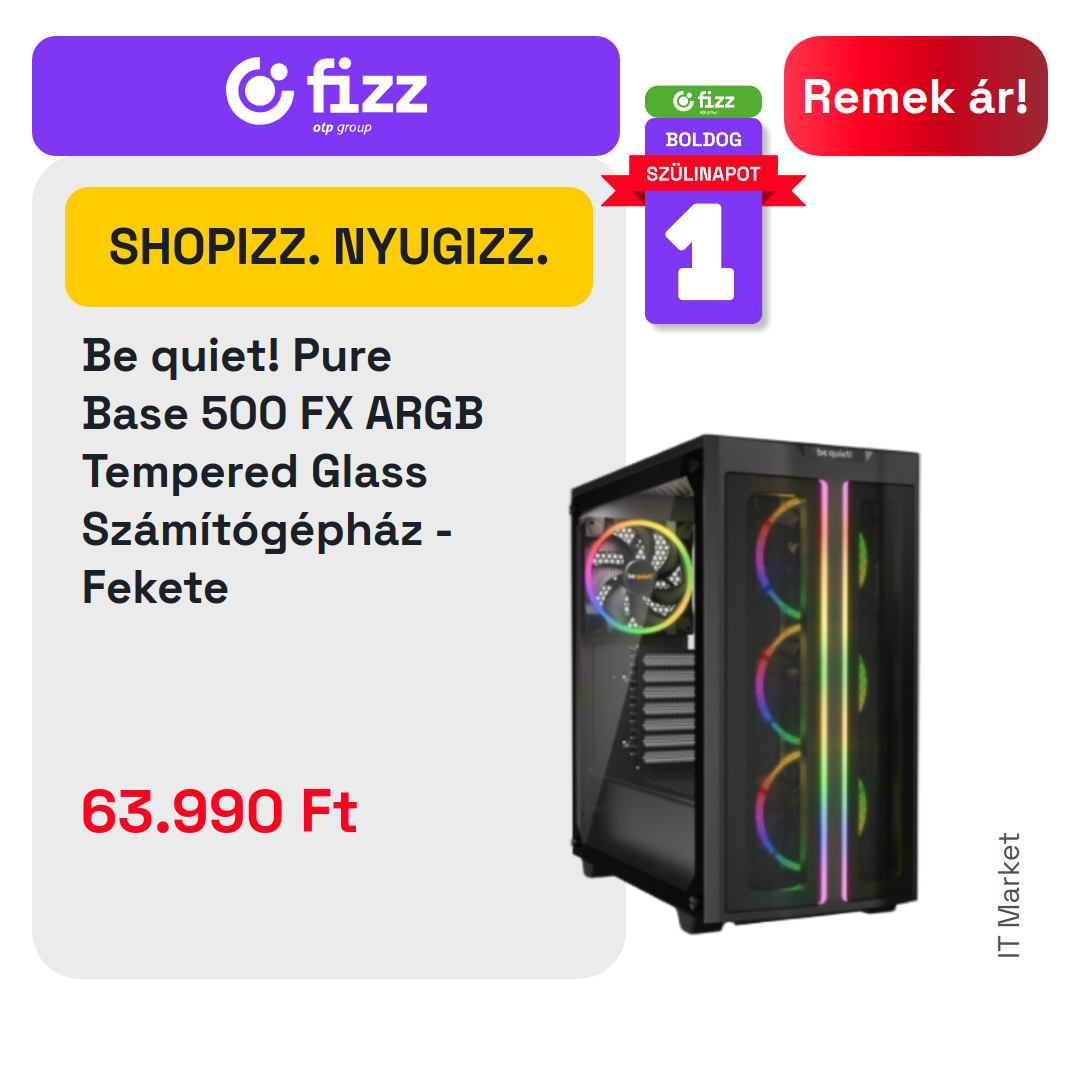This screenshot has width=1080, height=1080.
Task: Click the large number 1 badge
Action: pyautogui.click(x=703, y=251)
